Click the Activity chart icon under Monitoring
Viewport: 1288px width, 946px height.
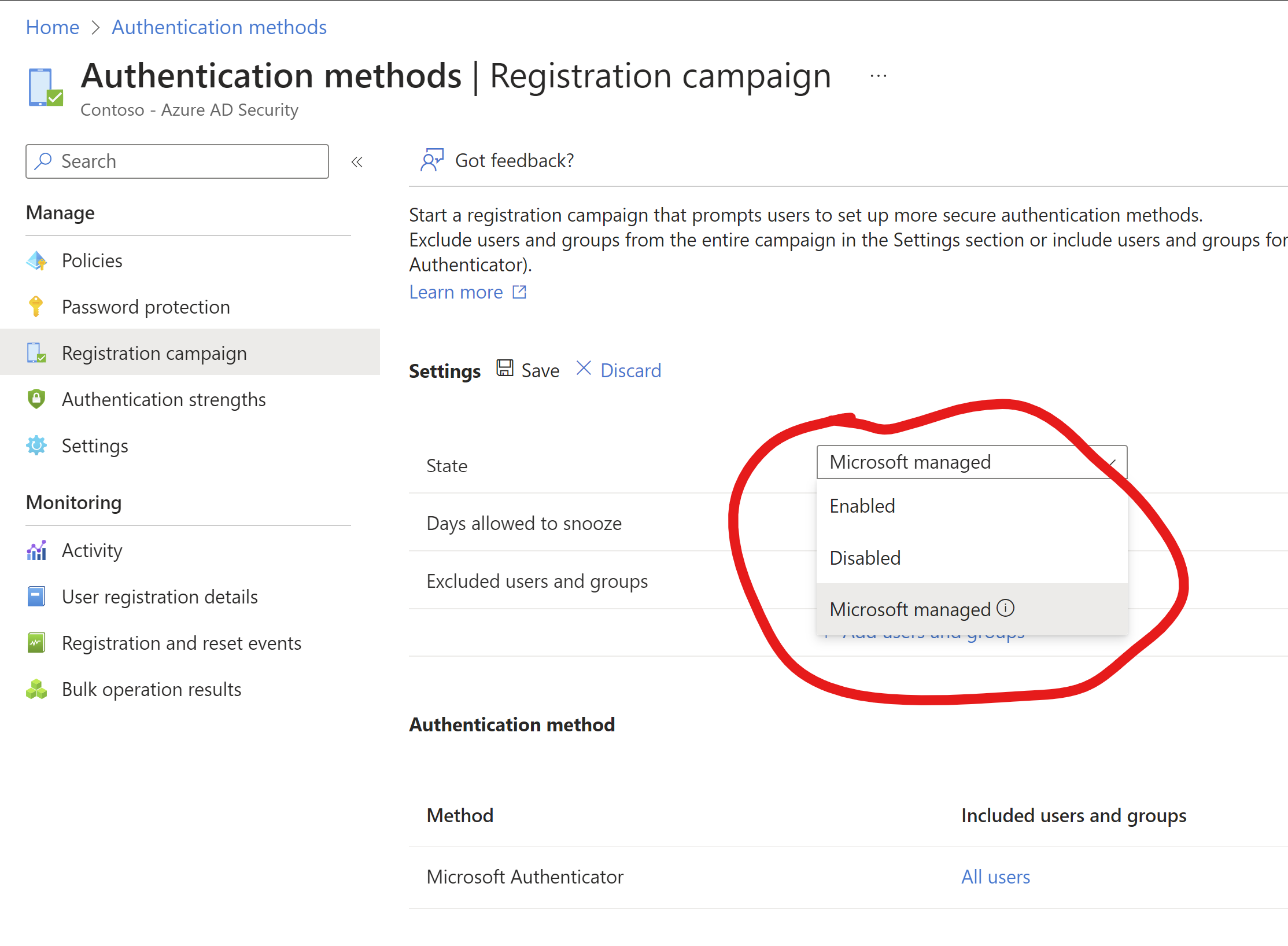36,550
